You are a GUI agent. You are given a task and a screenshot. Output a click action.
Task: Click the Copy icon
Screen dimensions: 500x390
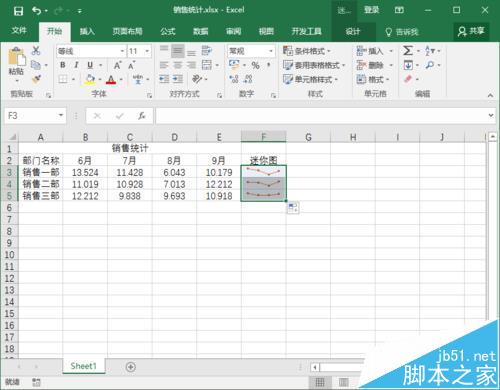pos(36,65)
